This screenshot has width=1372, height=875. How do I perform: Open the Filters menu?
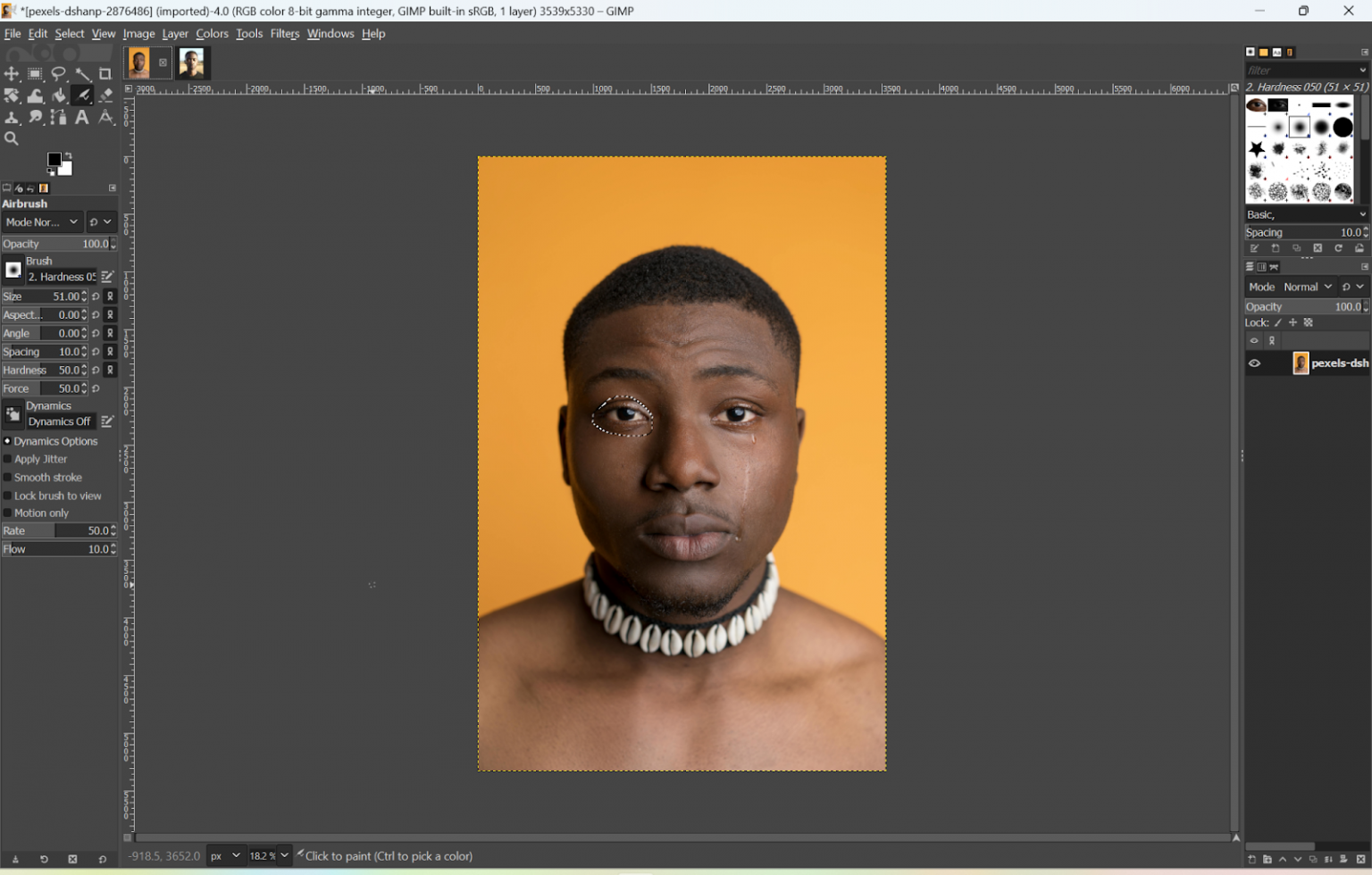click(285, 34)
